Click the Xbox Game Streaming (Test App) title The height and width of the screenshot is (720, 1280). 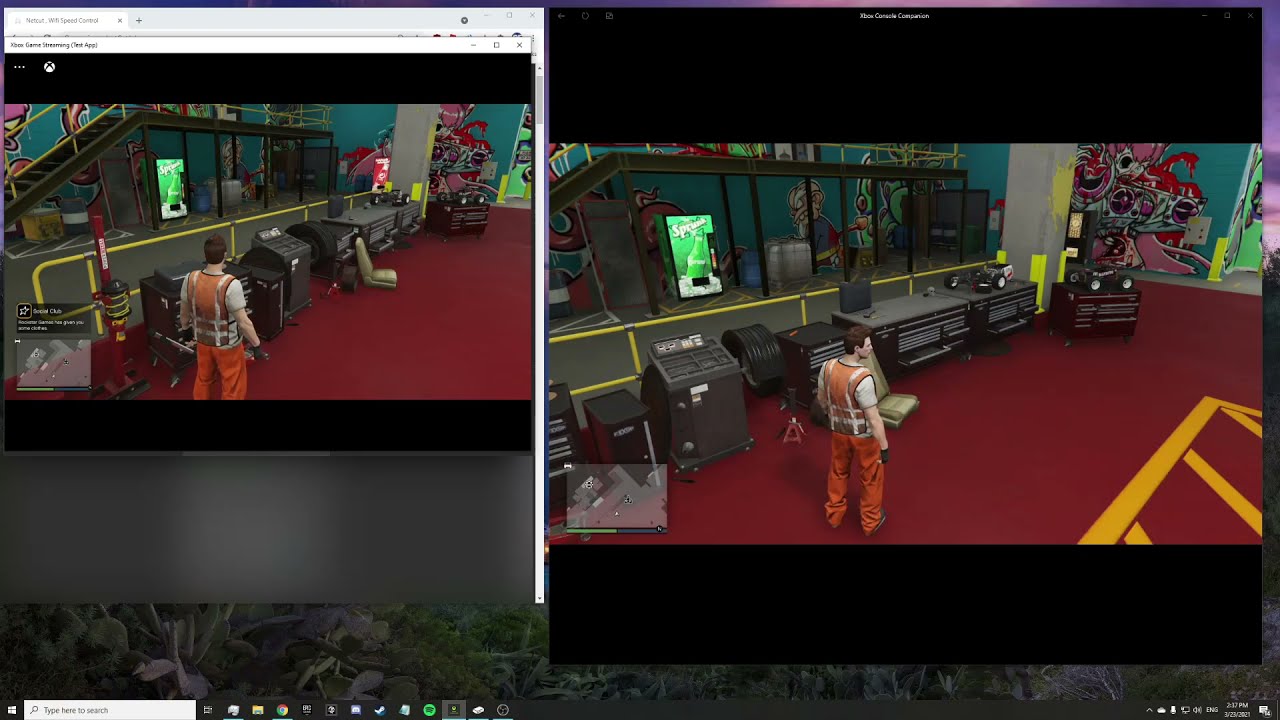pos(54,45)
